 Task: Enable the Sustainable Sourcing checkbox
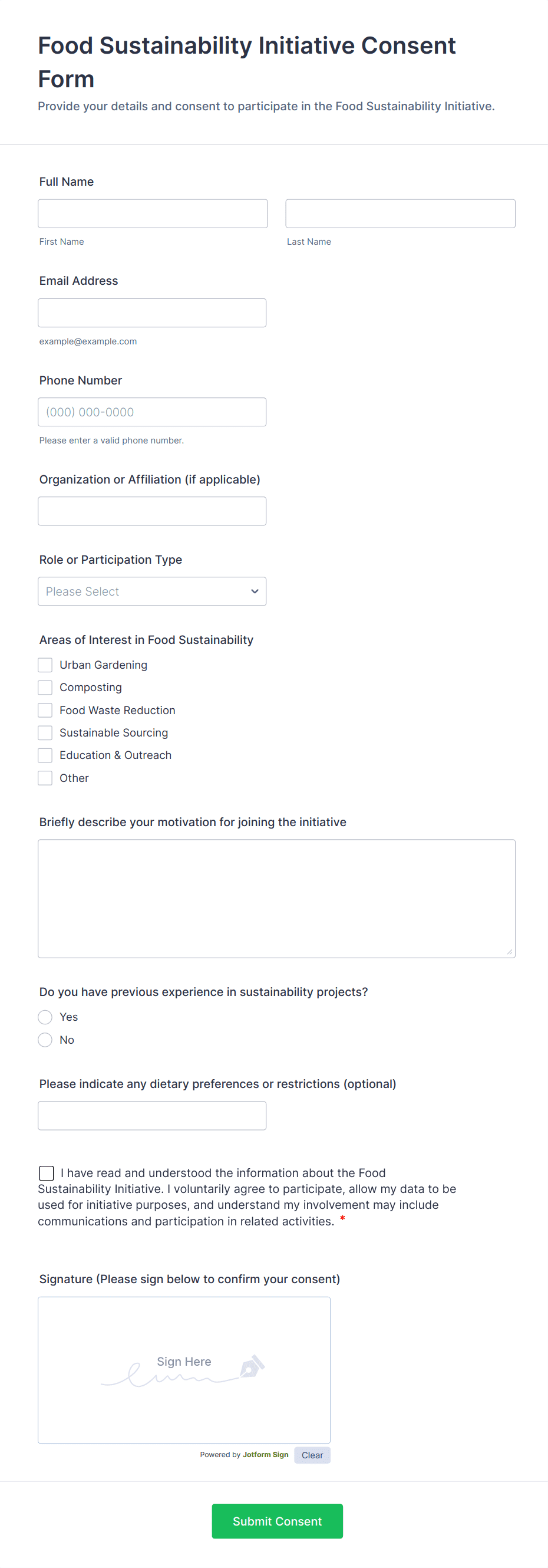coord(45,733)
